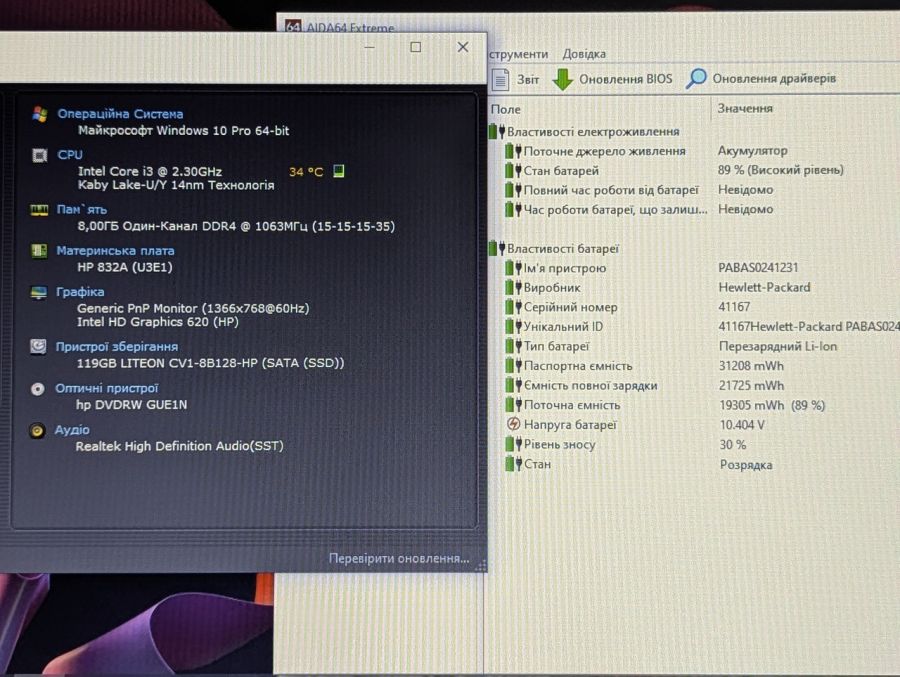Select the text Майкрософт Windows 10 Pro 64-bit
This screenshot has width=900, height=677.
pyautogui.click(x=184, y=130)
